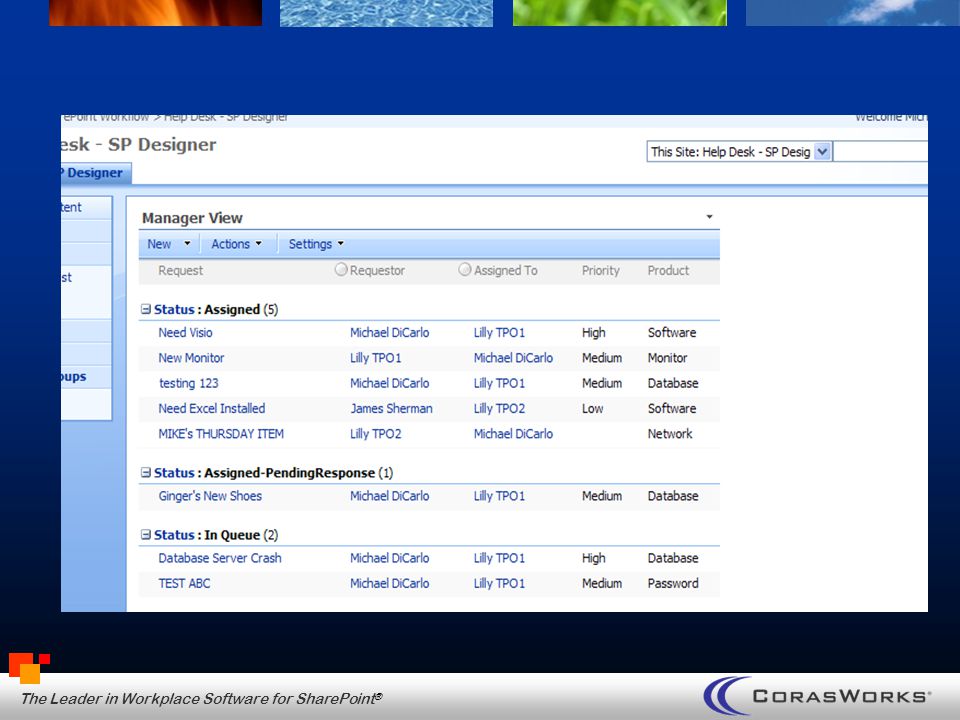Image resolution: width=960 pixels, height=720 pixels.
Task: Collapse the Status : Assigned-PendingResponse group
Action: coord(146,473)
